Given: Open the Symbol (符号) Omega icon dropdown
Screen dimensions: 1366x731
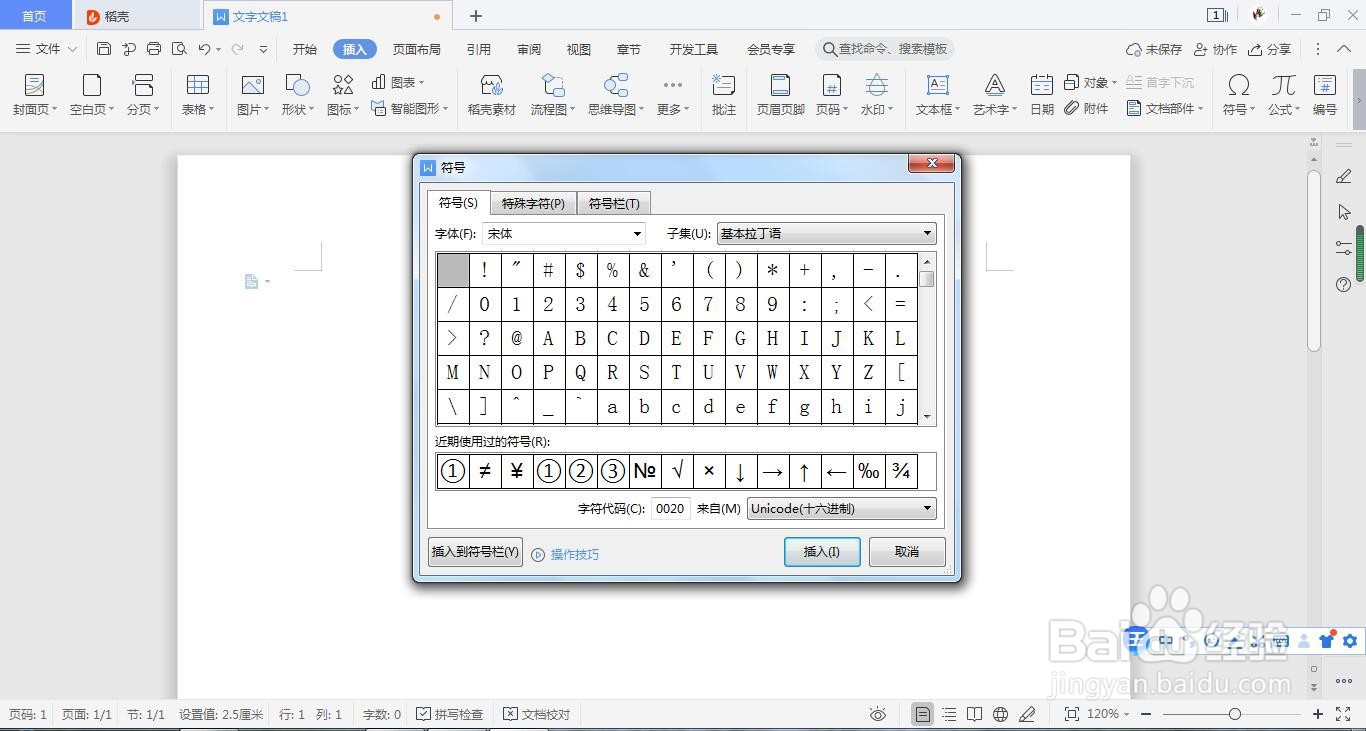Looking at the screenshot, I should [1238, 95].
